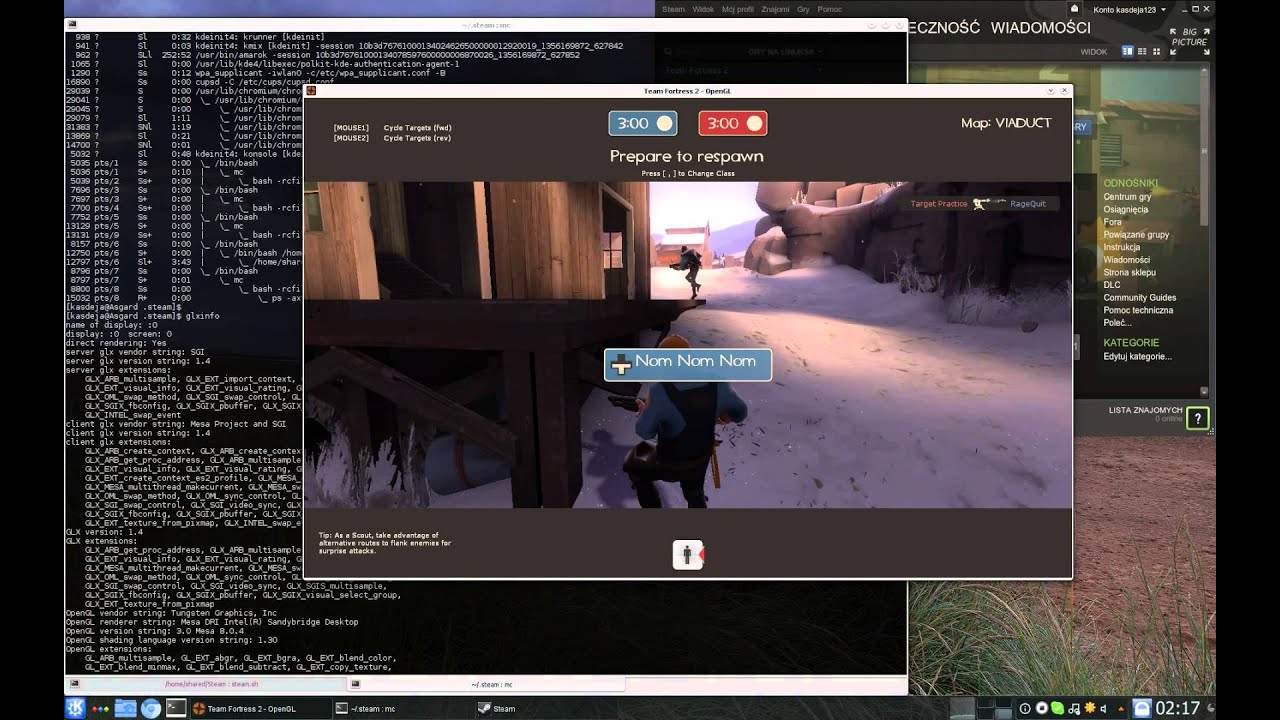Open the Instrukcja link
Screen dimensions: 1280x720
(1121, 247)
